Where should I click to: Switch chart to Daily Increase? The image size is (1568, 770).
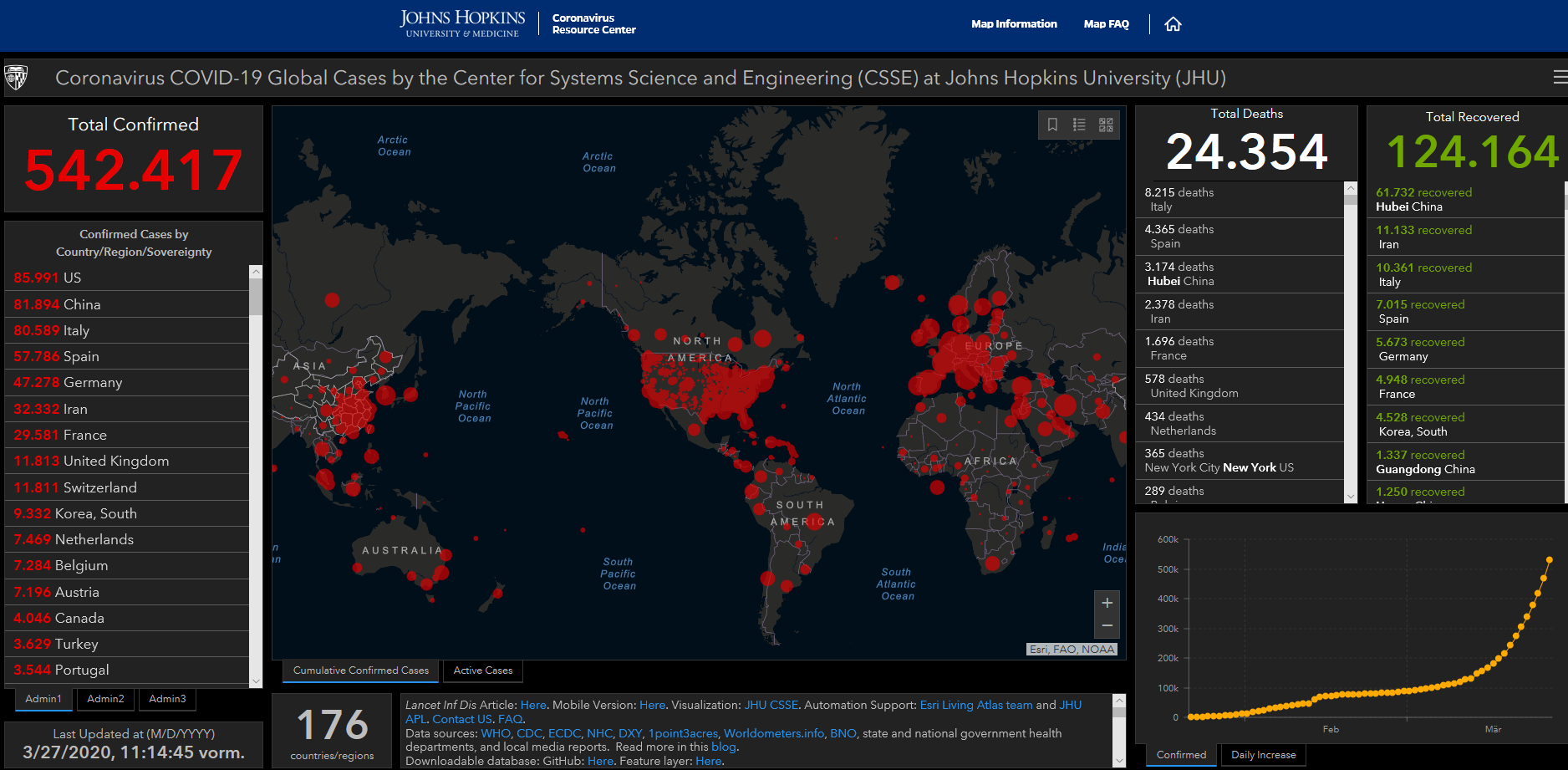click(x=1263, y=755)
